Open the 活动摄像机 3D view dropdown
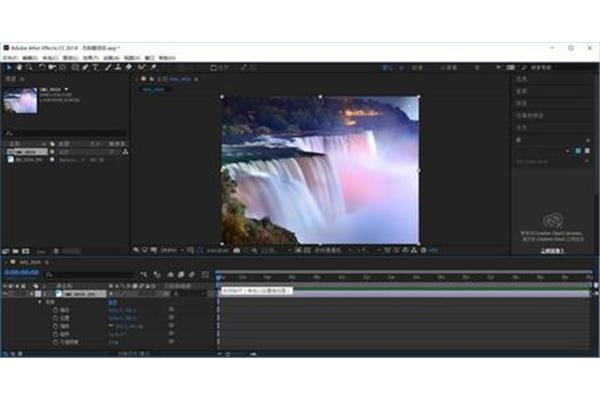The width and height of the screenshot is (600, 400). coord(331,250)
